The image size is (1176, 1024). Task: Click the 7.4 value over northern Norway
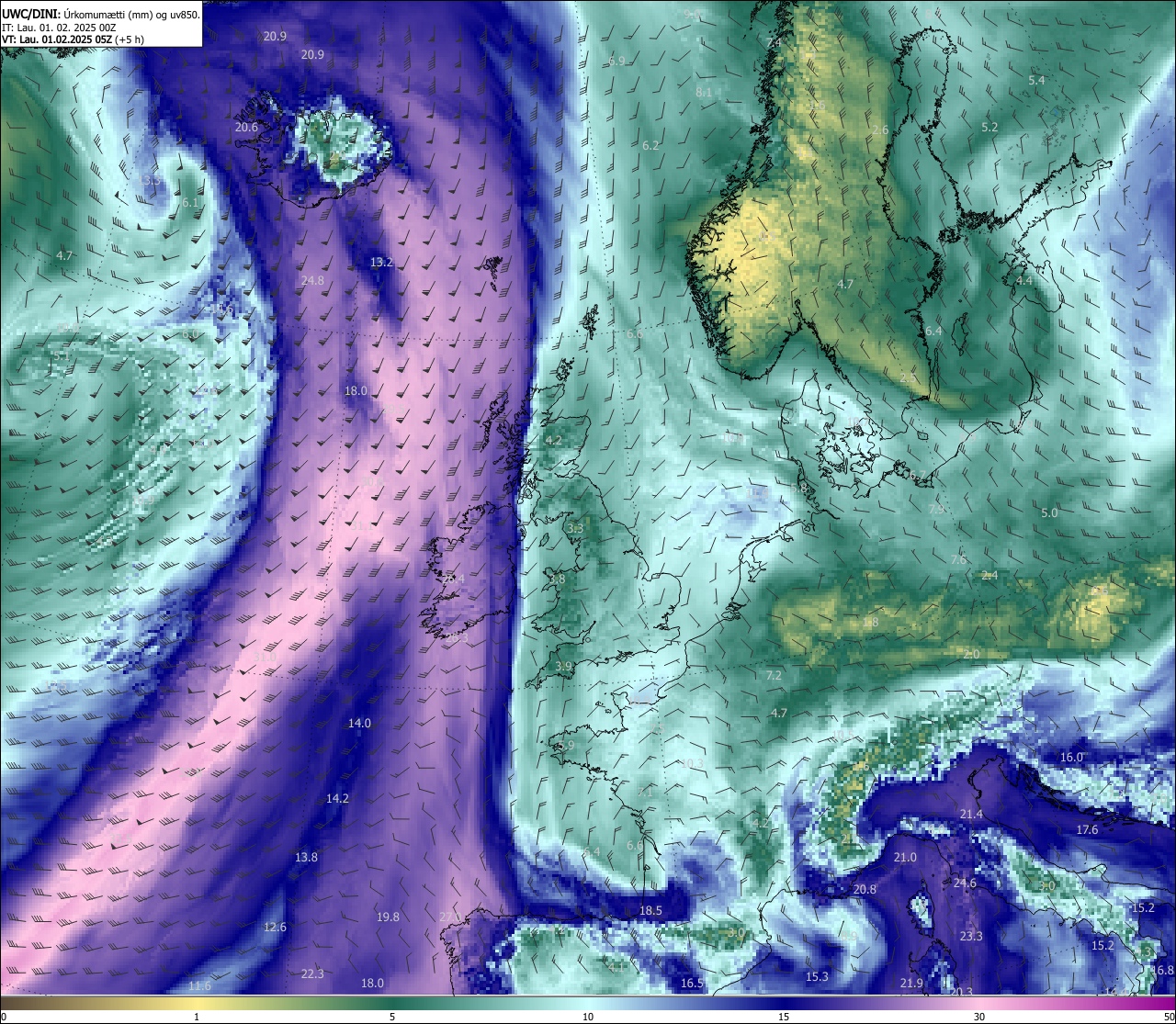774,43
